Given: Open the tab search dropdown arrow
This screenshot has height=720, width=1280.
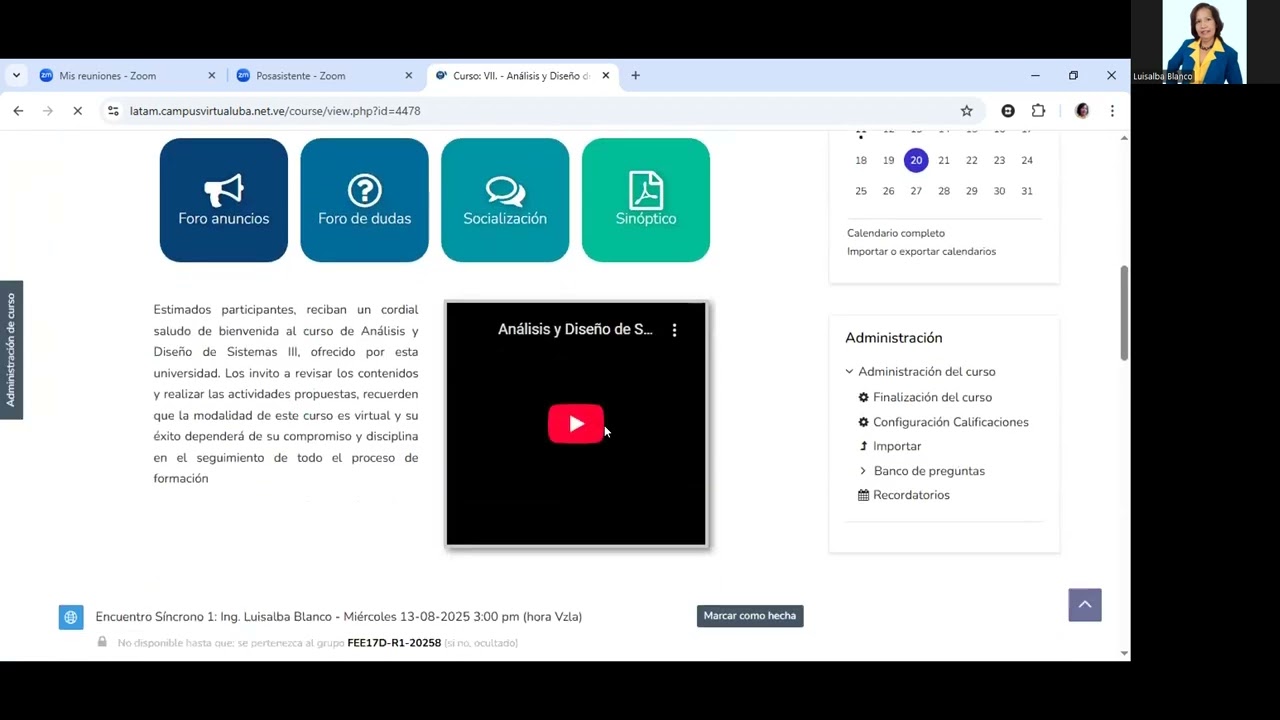Looking at the screenshot, I should pyautogui.click(x=16, y=76).
